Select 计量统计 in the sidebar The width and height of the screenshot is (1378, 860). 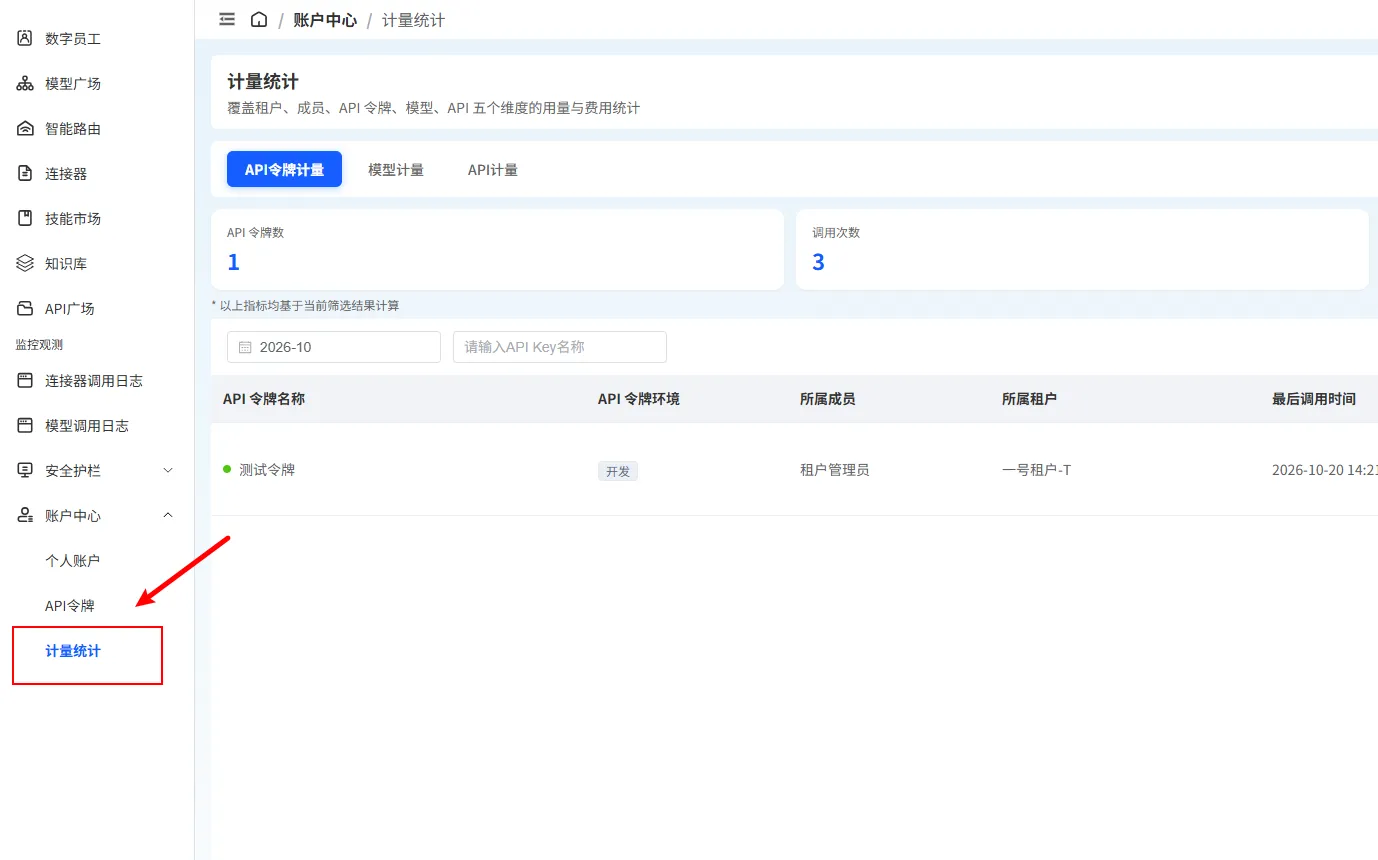click(73, 651)
